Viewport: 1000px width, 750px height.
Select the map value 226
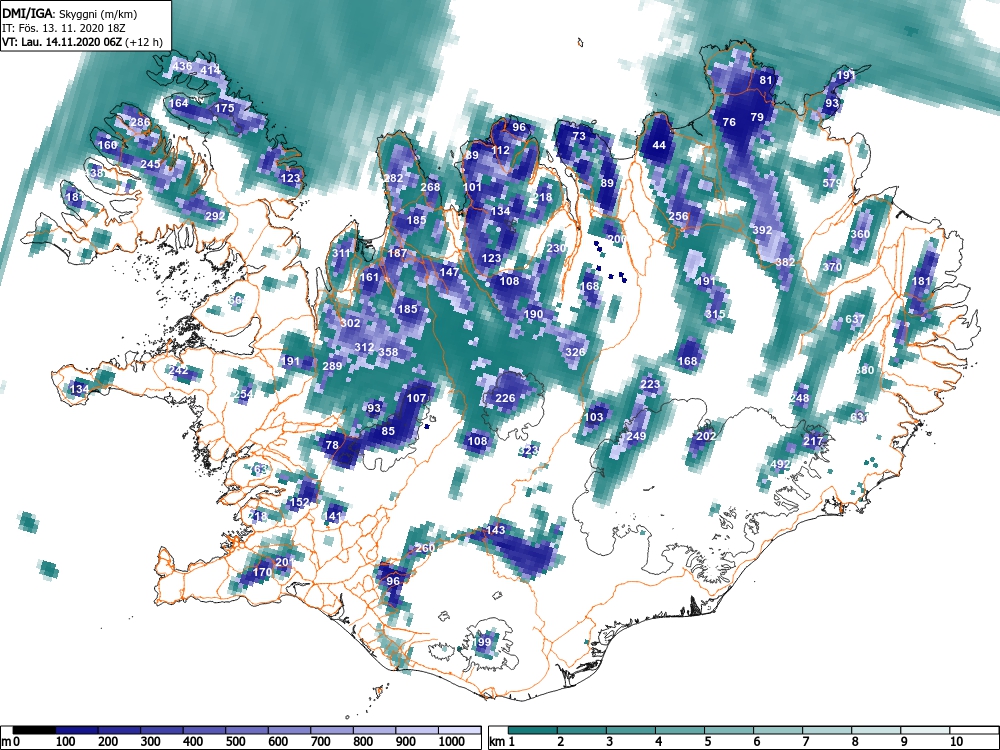pyautogui.click(x=505, y=398)
